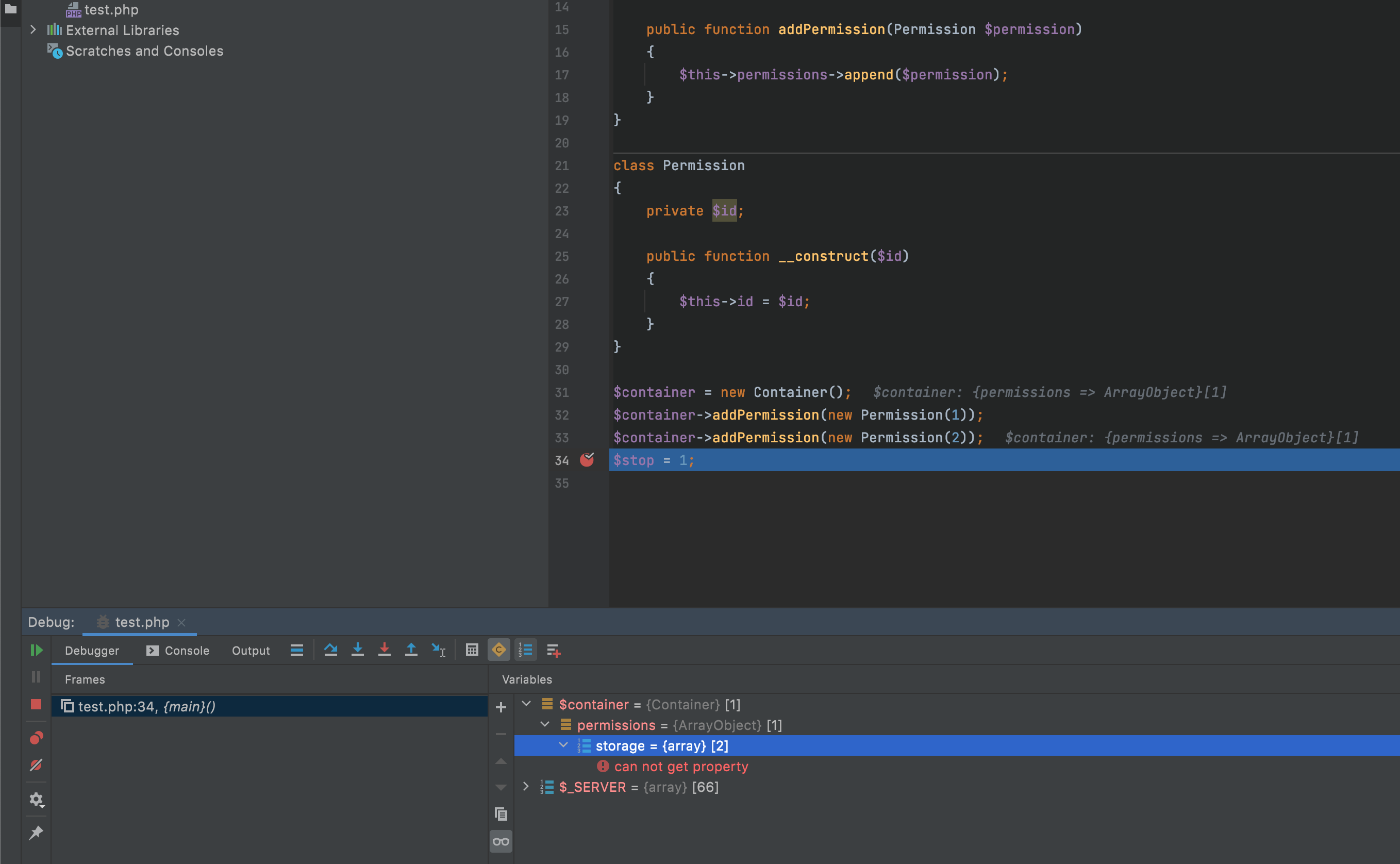
Task: Toggle the glasses show-watches icon
Action: point(501,842)
